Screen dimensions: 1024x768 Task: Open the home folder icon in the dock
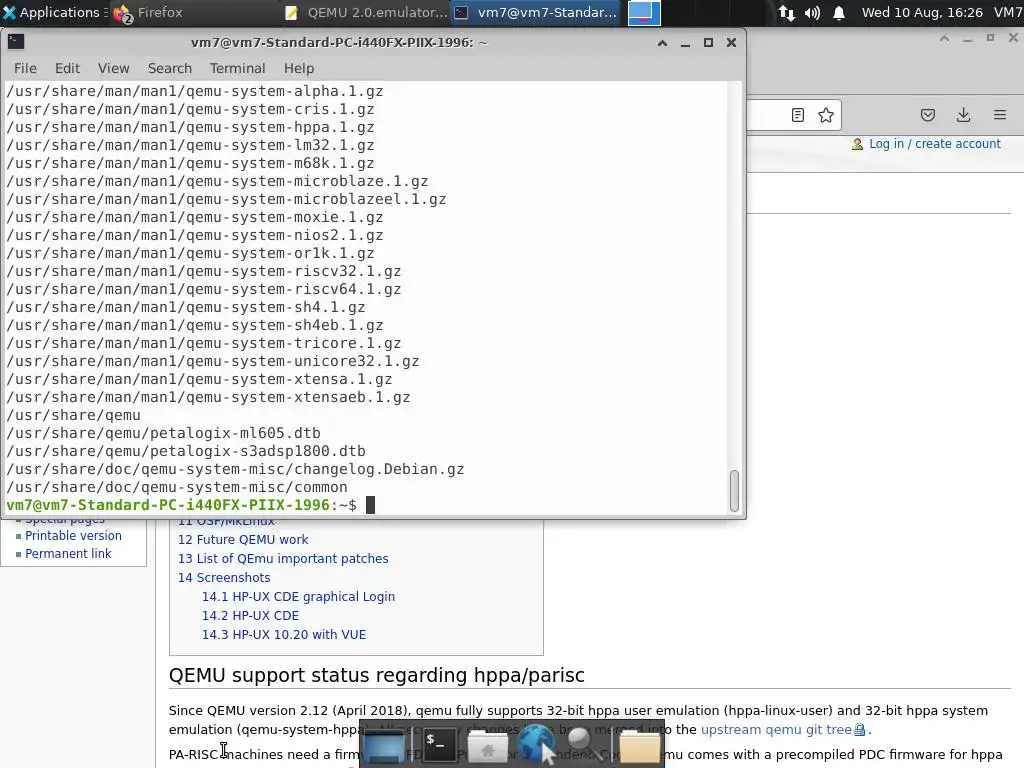(x=487, y=746)
